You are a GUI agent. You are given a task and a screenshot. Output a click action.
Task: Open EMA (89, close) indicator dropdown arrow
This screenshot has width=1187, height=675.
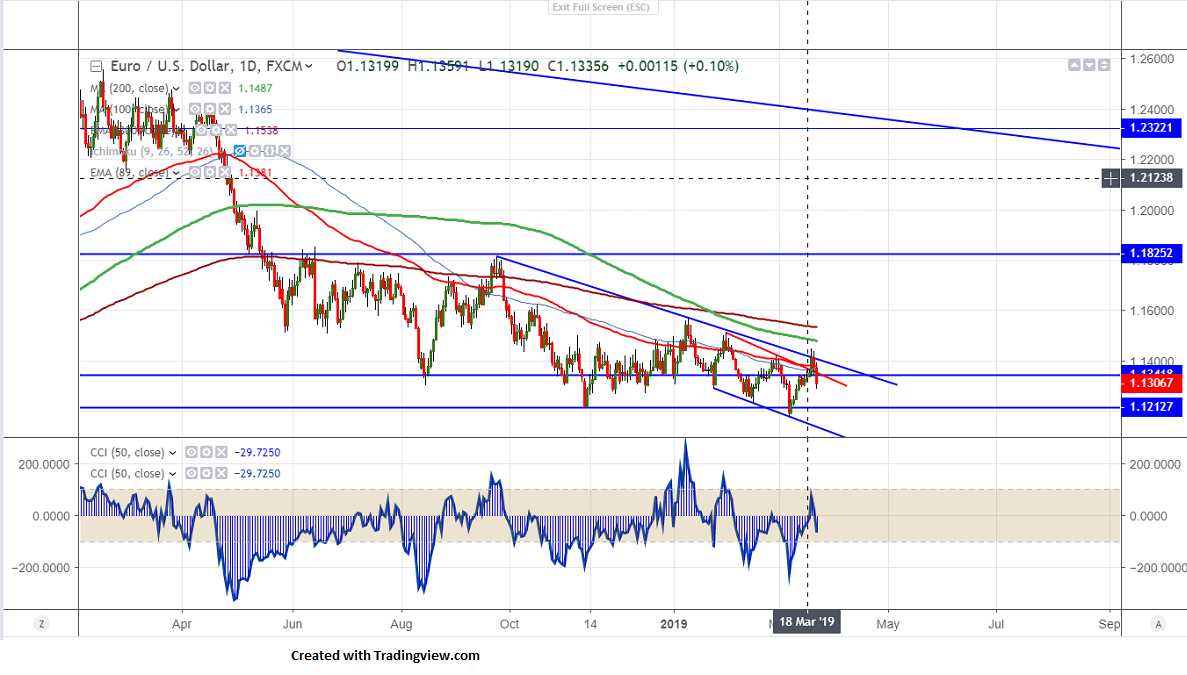(x=176, y=173)
